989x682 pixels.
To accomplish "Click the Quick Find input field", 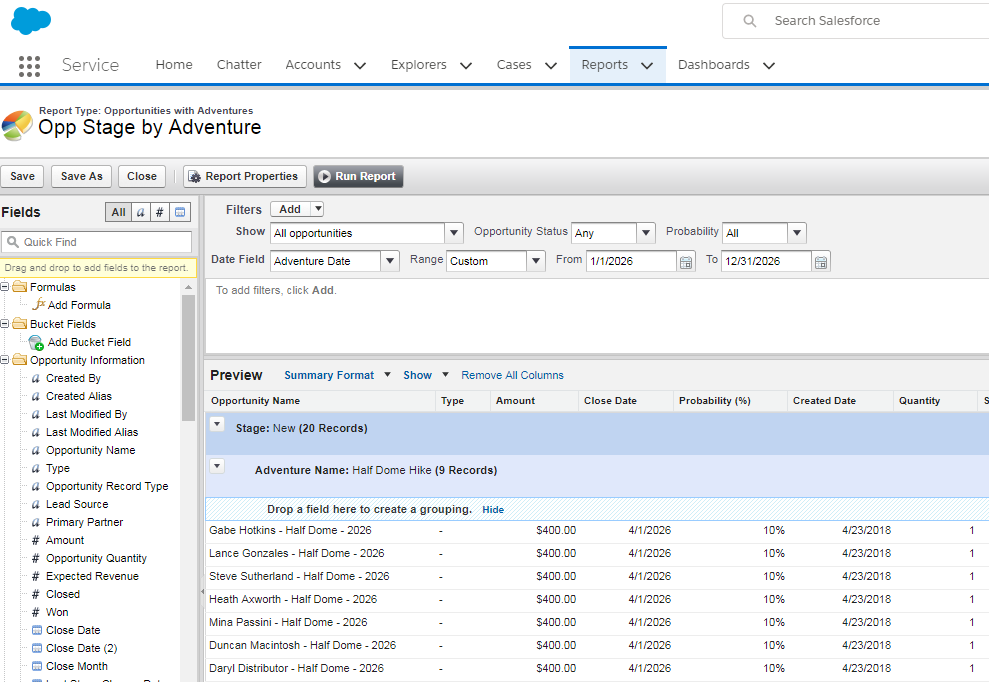I will (x=104, y=242).
